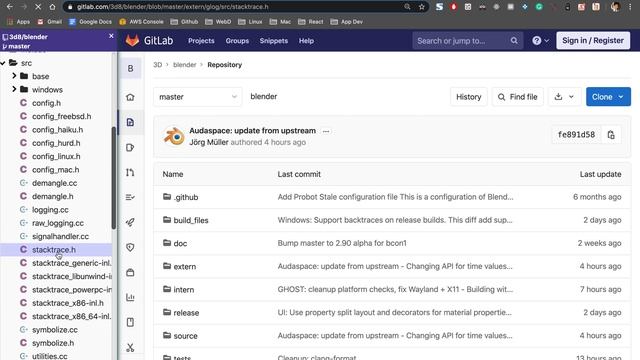This screenshot has width=640, height=360.
Task: Expand the windows folder in tree
Action: coord(14,89)
